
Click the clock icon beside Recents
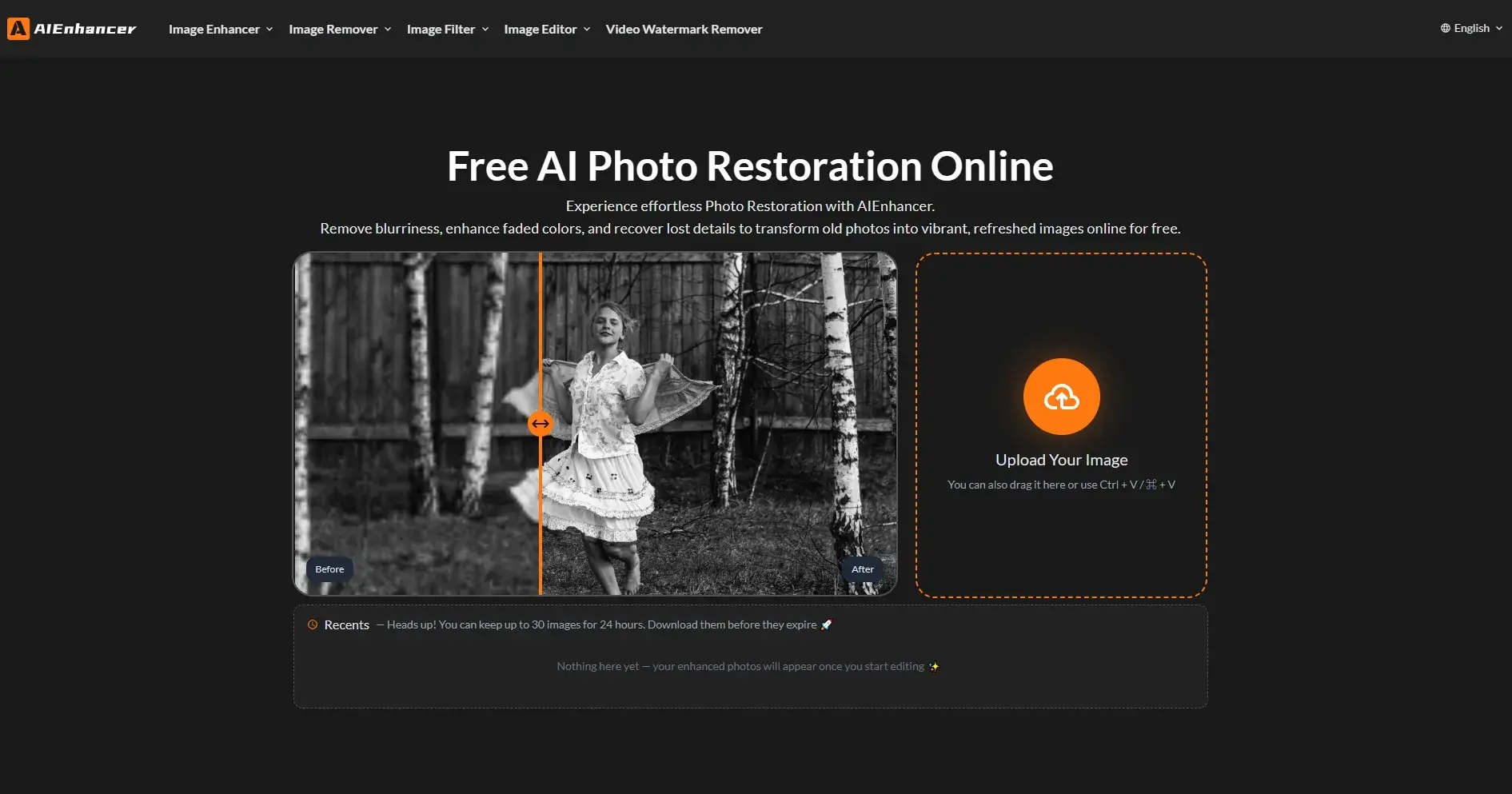(313, 624)
